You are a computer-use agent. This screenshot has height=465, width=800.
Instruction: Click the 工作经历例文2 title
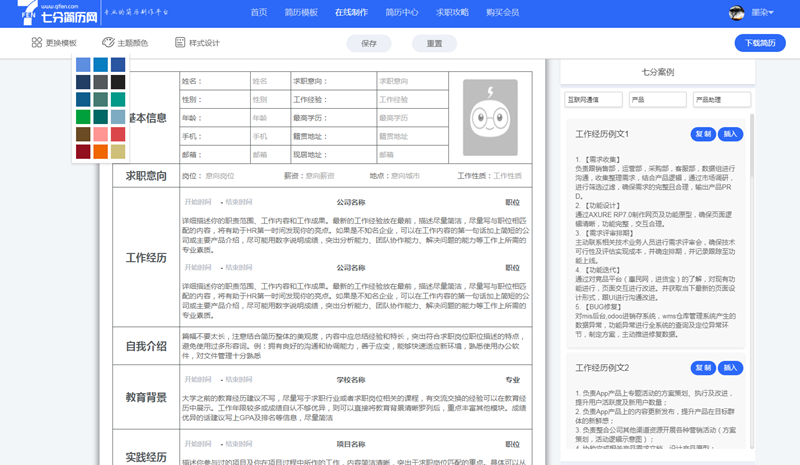pyautogui.click(x=602, y=368)
